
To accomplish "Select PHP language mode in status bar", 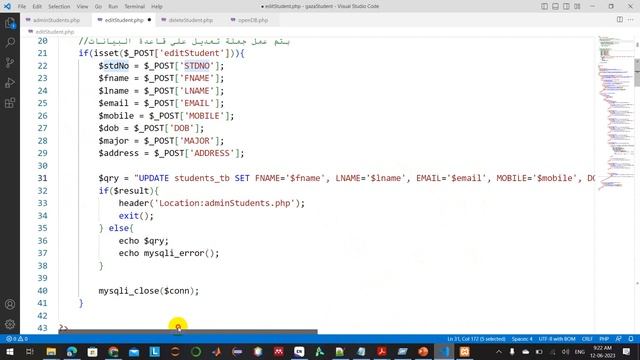I will (x=604, y=339).
